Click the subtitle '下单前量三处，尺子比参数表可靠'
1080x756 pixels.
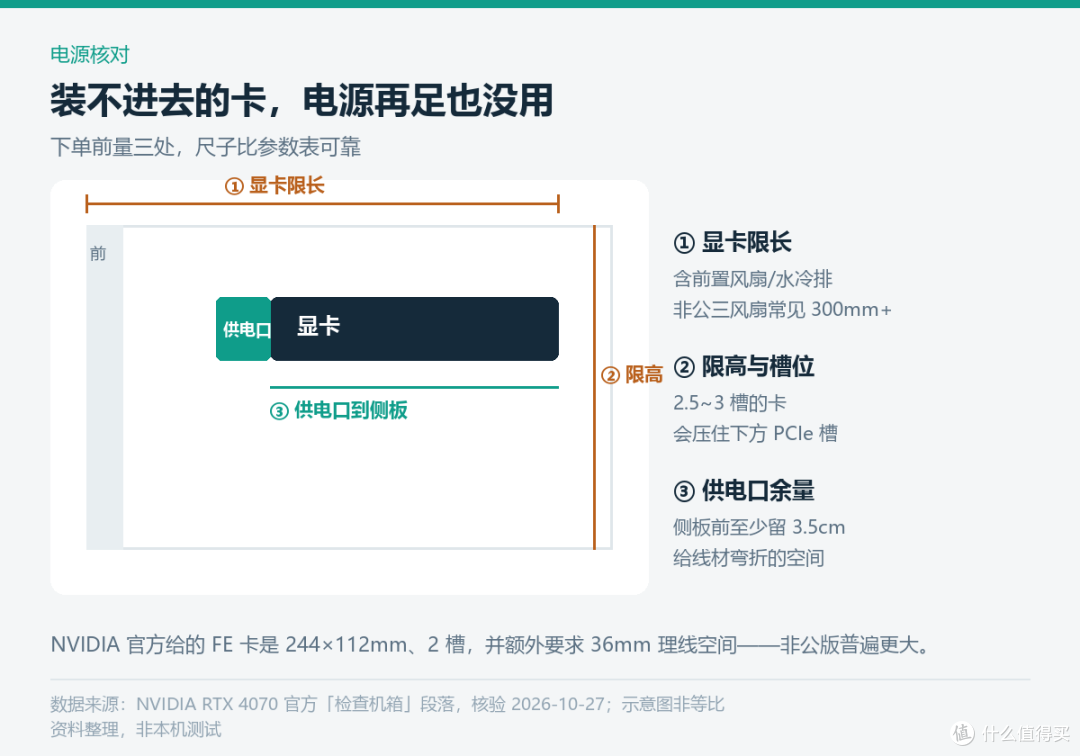click(205, 147)
